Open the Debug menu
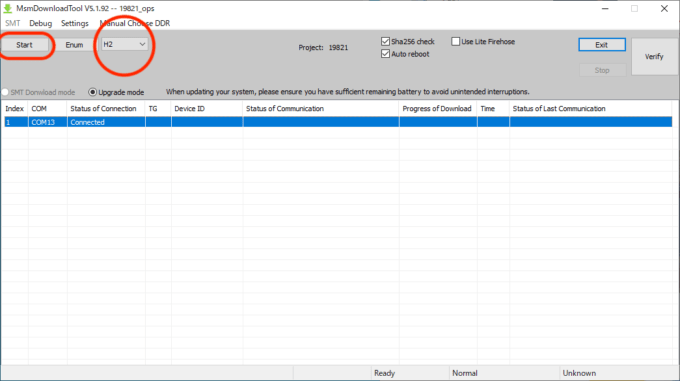This screenshot has width=680, height=381. [40, 23]
